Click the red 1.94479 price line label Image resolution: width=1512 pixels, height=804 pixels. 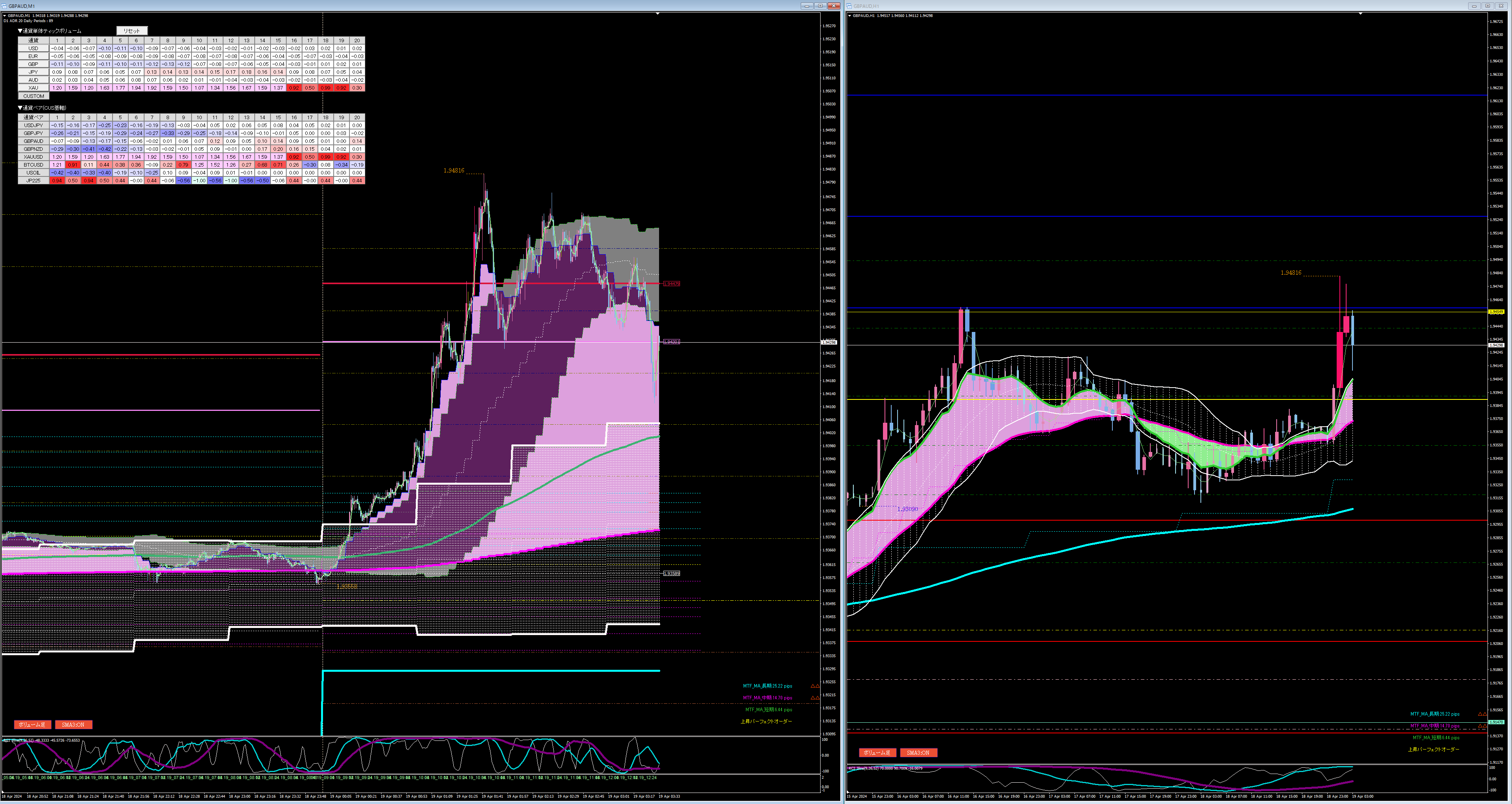[671, 284]
